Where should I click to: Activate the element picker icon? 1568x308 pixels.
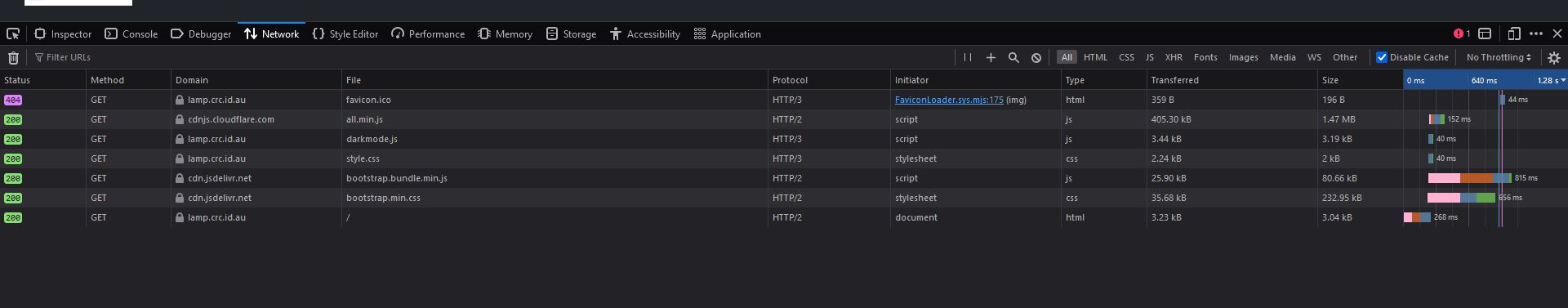[13, 33]
